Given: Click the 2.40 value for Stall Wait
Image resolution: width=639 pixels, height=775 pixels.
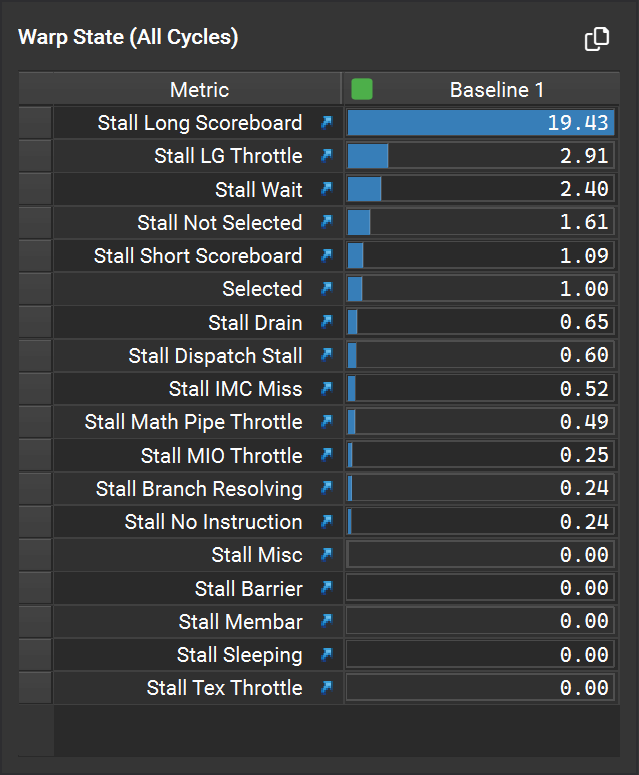Looking at the screenshot, I should tap(584, 189).
